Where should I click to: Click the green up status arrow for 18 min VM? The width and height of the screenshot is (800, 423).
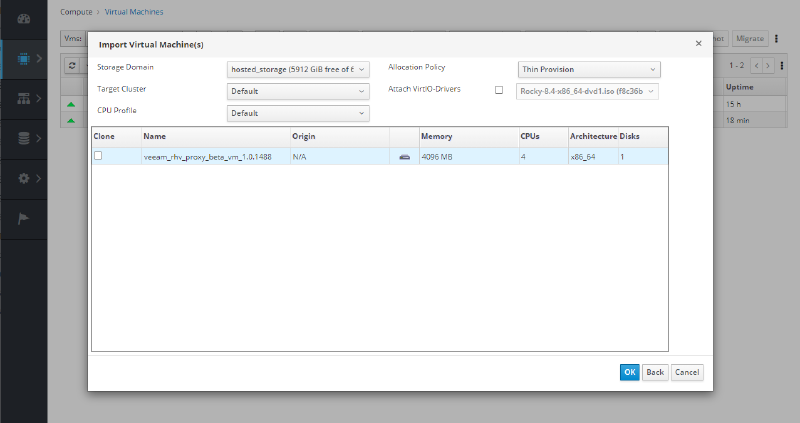point(71,120)
